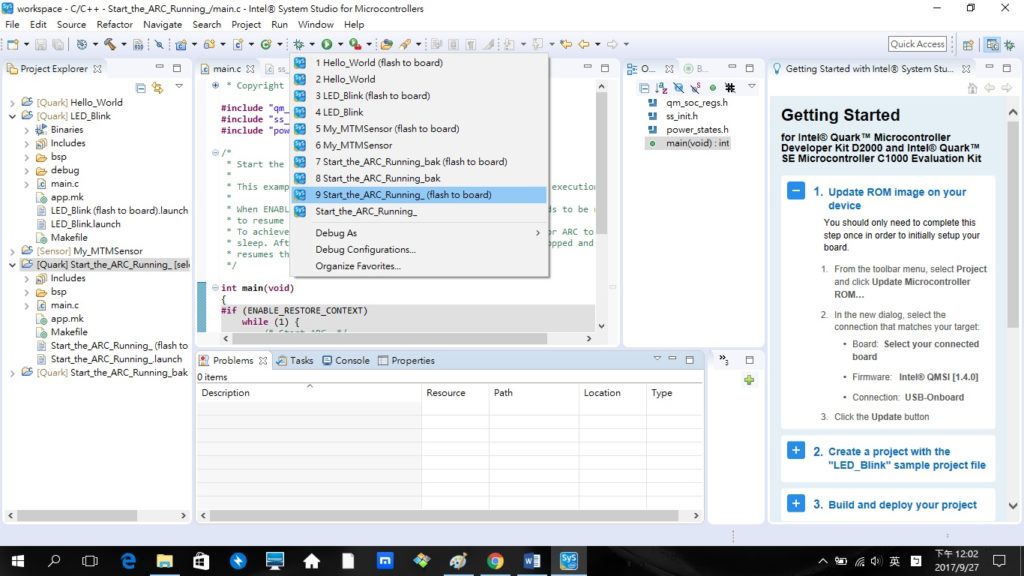Click the Description column header in Problems
Viewport: 1024px width, 576px height.
click(309, 392)
